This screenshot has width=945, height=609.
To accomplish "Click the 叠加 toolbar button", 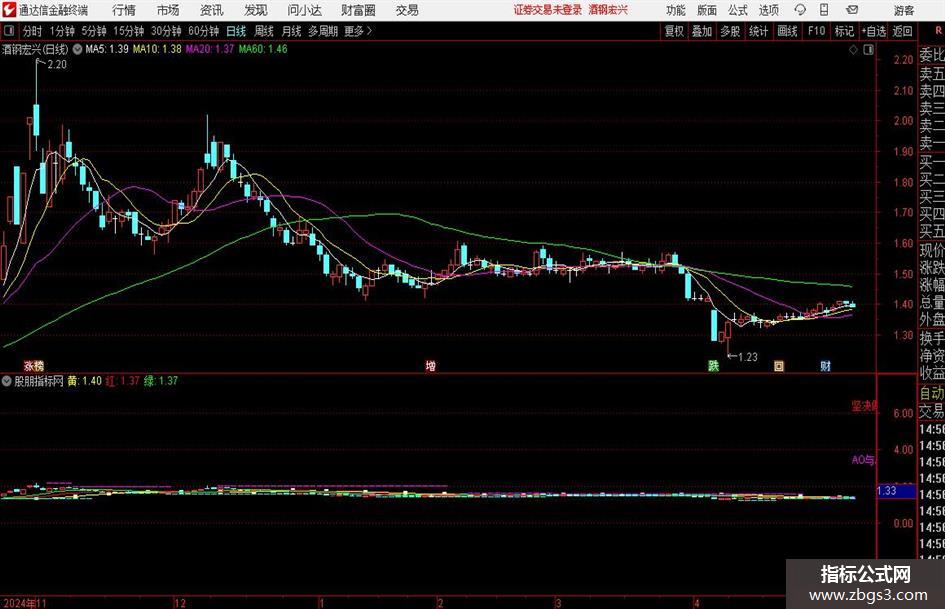I will click(702, 31).
